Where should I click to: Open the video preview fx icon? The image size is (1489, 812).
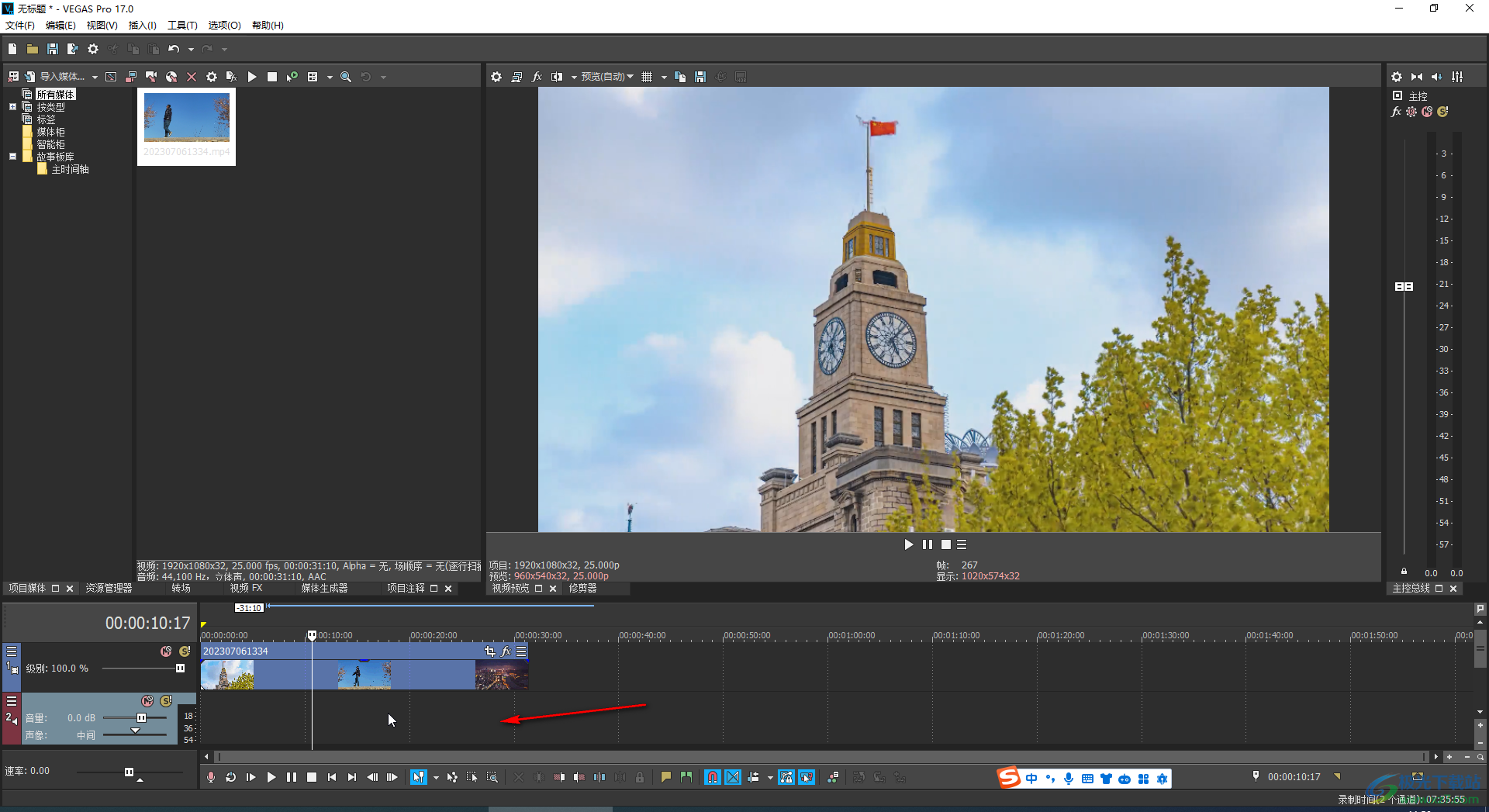pos(537,77)
